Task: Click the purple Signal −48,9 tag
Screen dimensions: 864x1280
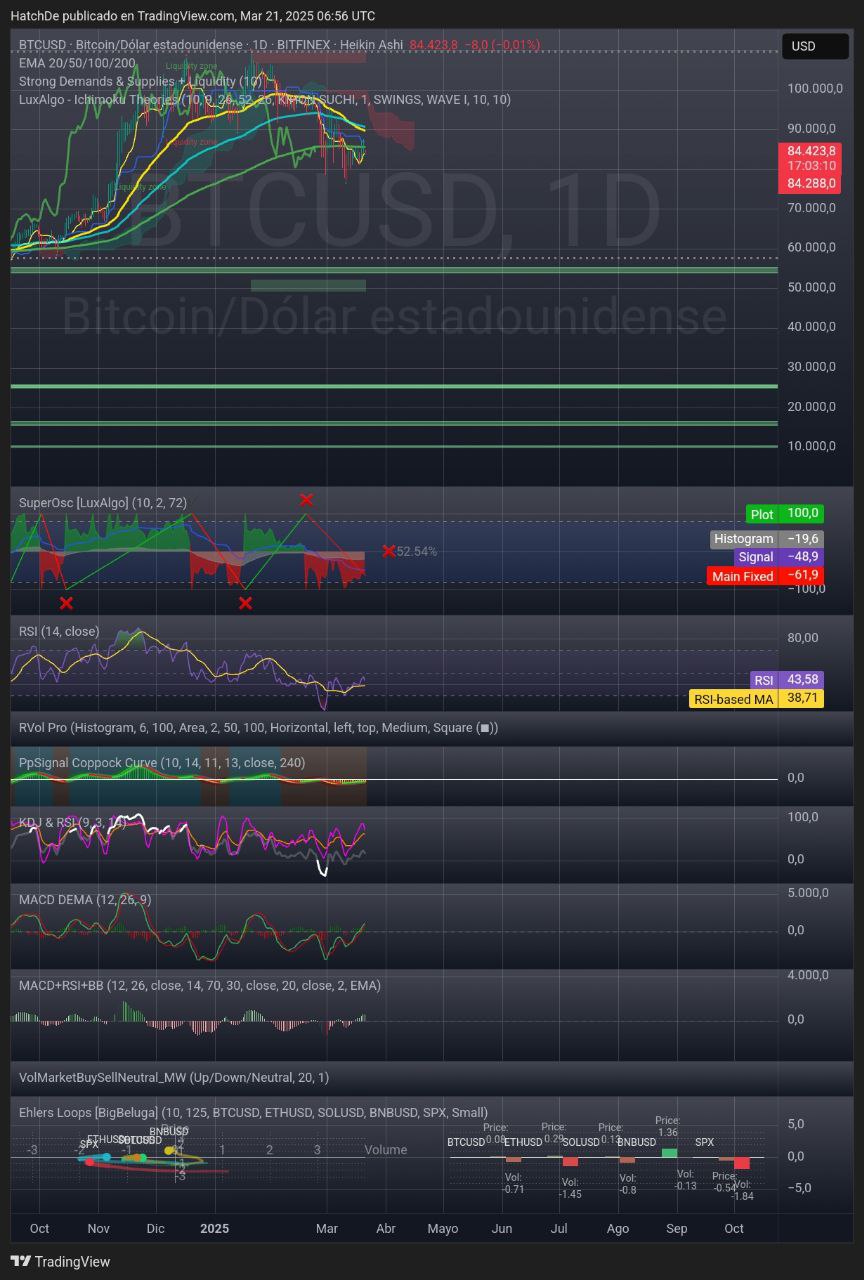Action: click(x=779, y=557)
